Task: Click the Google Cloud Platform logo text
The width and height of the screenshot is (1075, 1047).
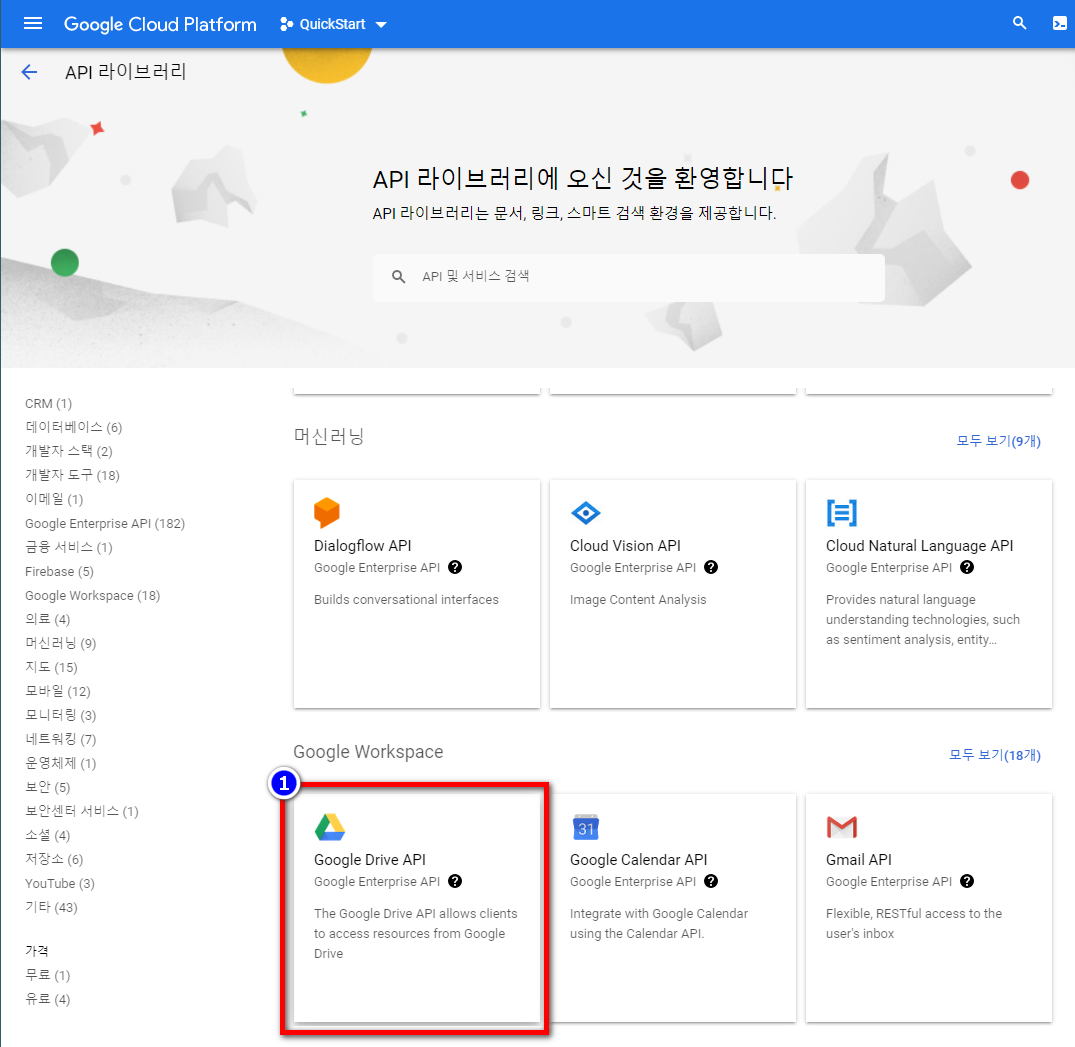Action: click(160, 24)
